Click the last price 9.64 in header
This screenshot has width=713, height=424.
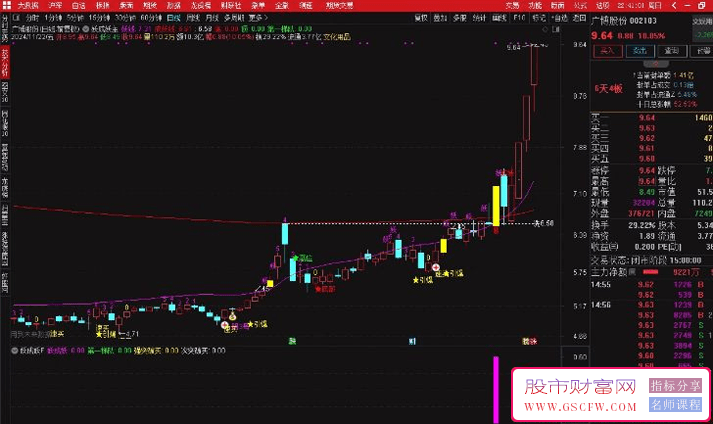coord(602,35)
